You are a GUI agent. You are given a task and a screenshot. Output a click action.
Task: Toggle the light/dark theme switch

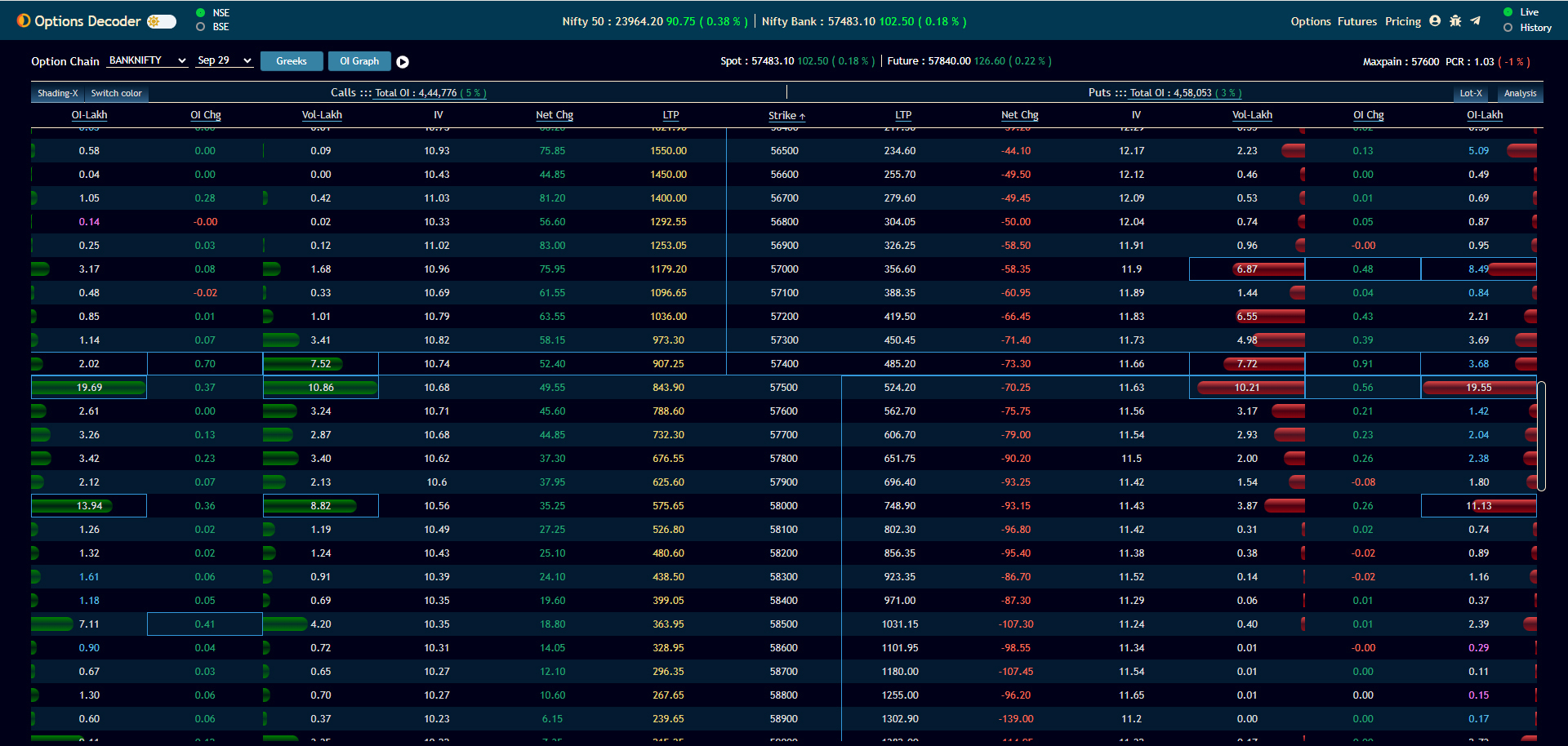(x=162, y=21)
